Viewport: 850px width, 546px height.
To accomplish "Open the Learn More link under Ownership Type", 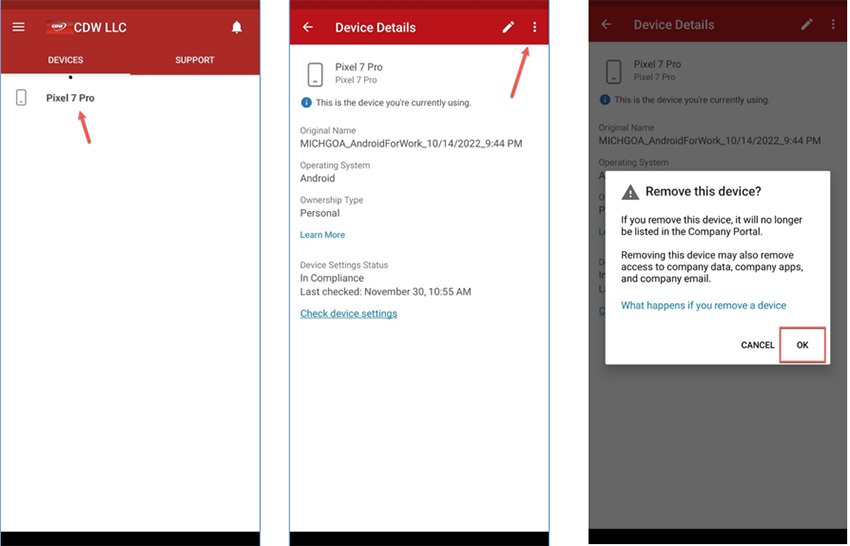I will click(x=322, y=235).
